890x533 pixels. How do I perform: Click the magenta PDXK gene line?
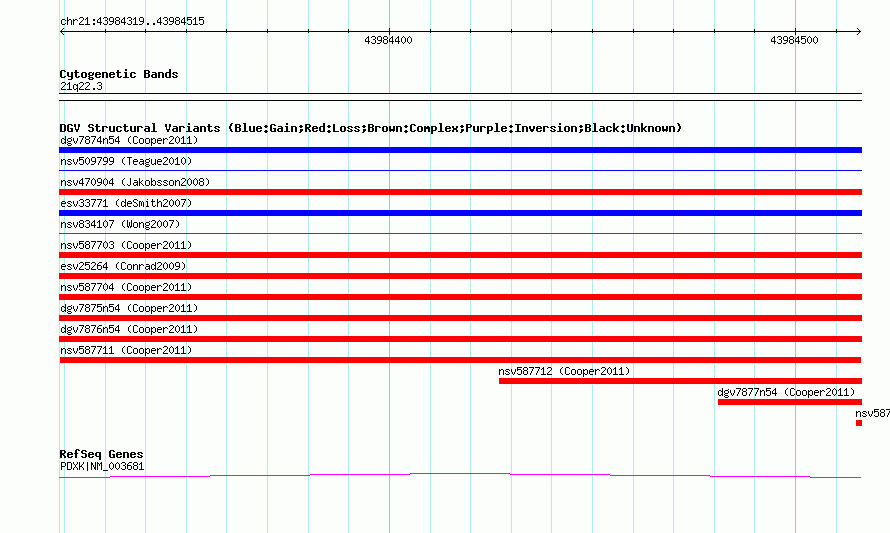[x=460, y=476]
